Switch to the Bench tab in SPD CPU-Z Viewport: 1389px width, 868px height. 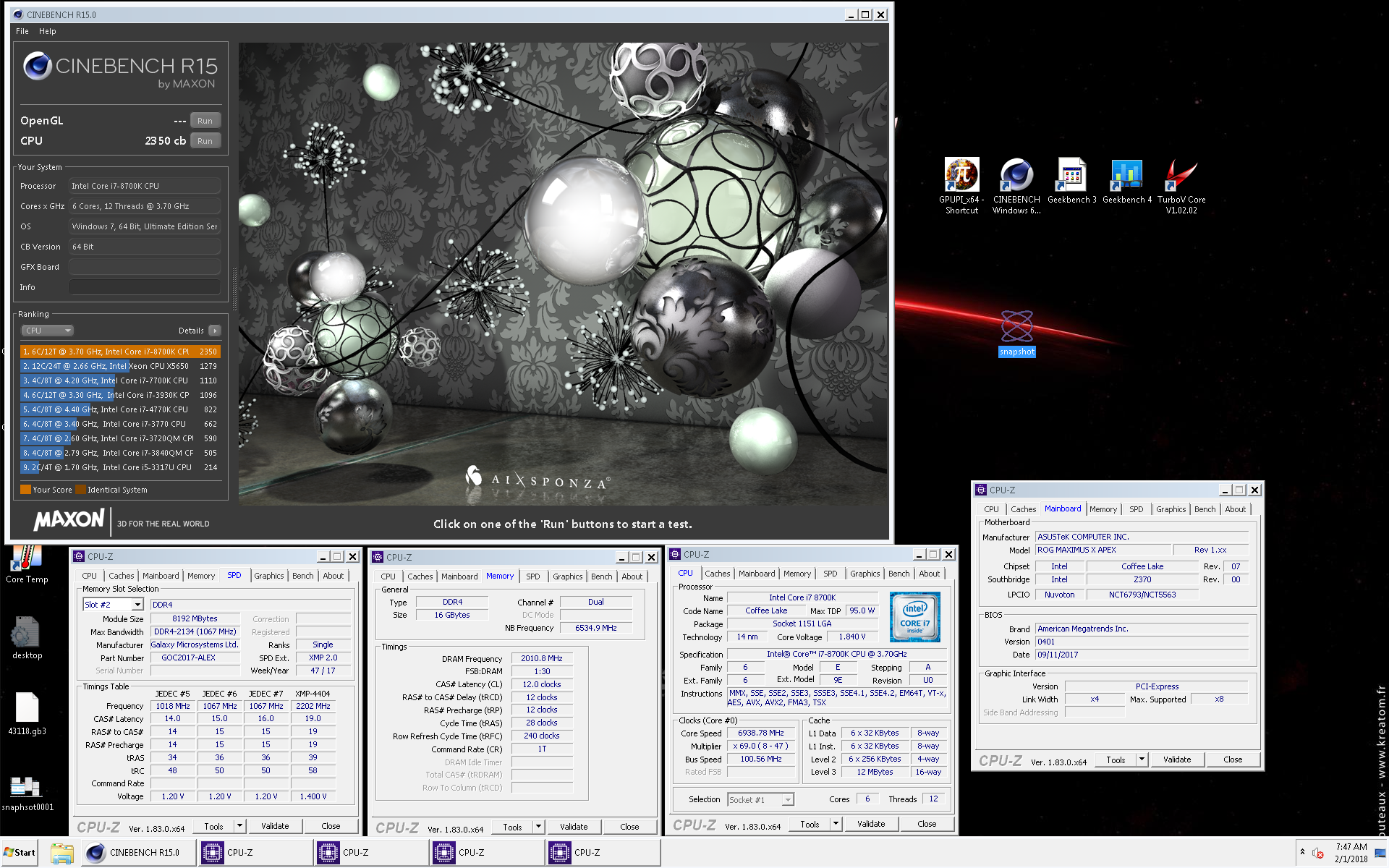302,576
